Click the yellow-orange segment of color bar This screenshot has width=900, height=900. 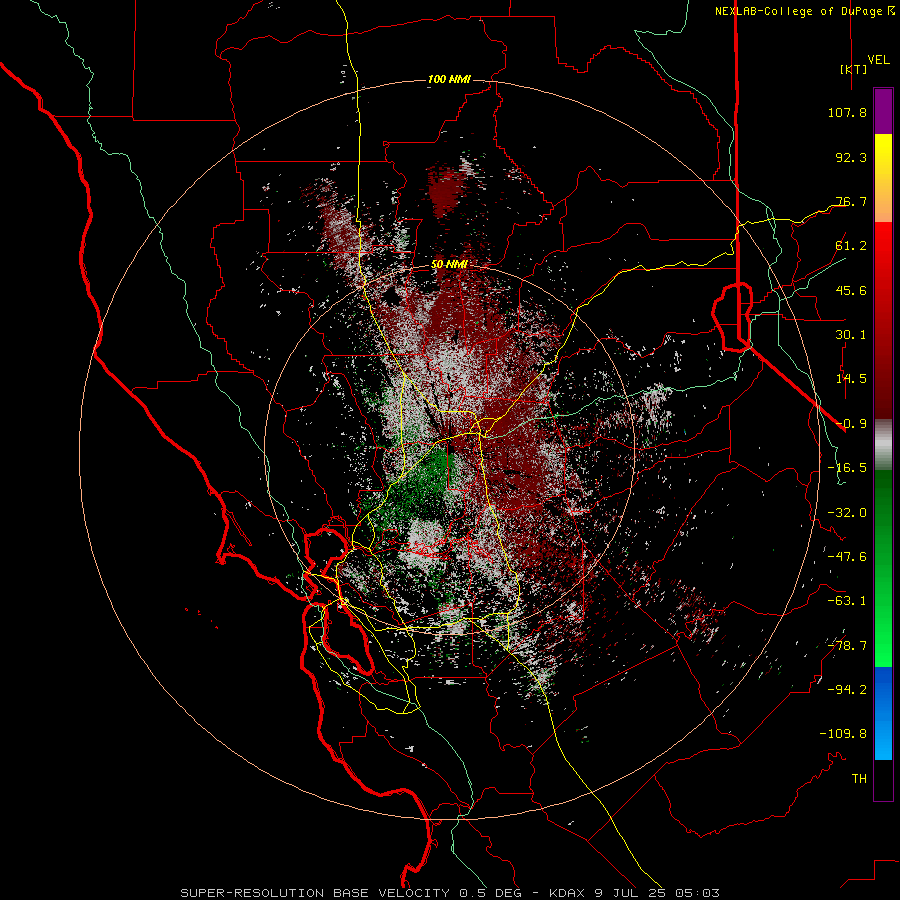pyautogui.click(x=883, y=178)
